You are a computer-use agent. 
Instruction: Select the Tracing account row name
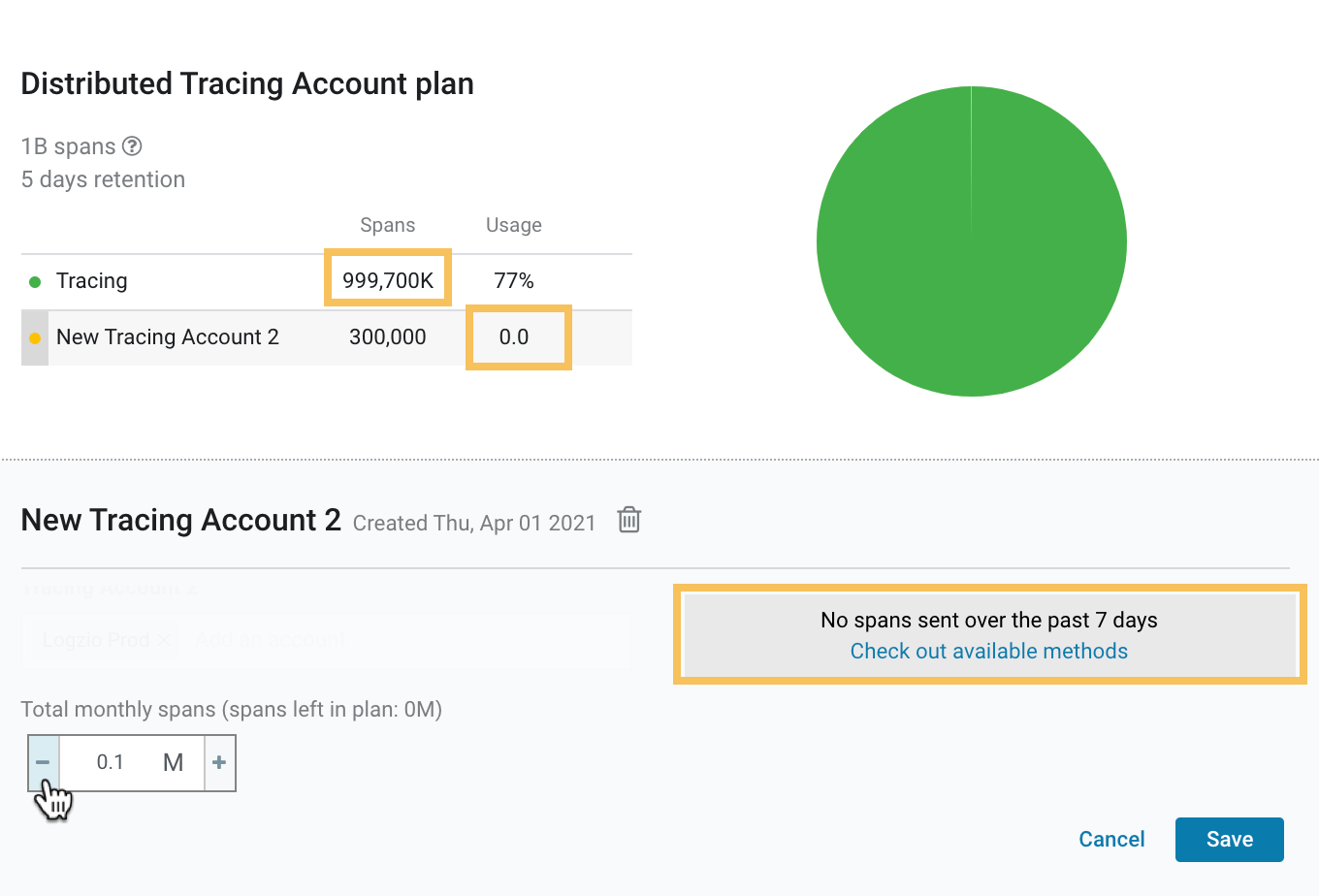click(x=92, y=281)
